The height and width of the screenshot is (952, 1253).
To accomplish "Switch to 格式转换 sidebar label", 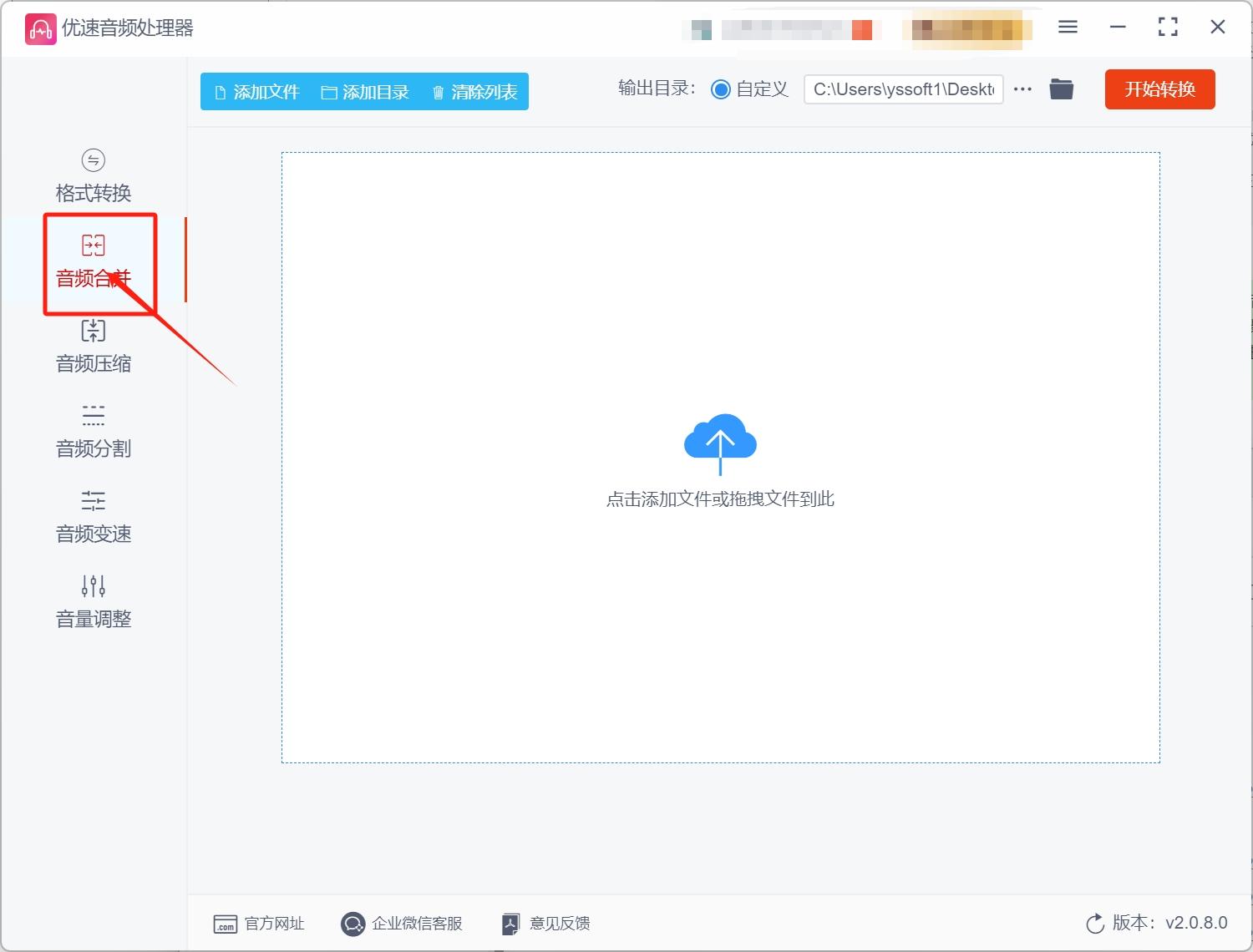I will [x=93, y=193].
